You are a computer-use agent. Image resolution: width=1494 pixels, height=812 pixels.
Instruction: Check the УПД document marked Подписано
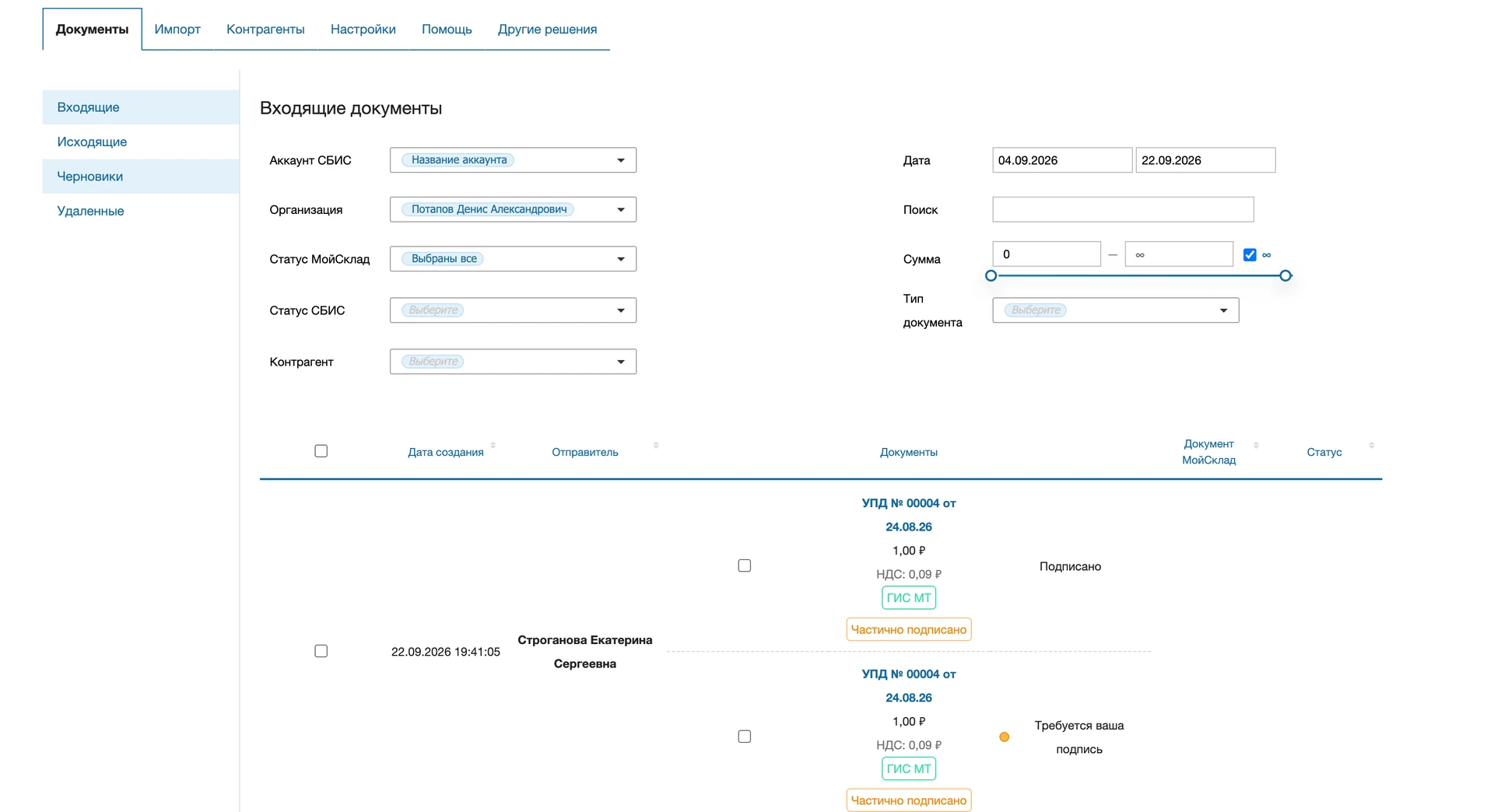[x=745, y=565]
